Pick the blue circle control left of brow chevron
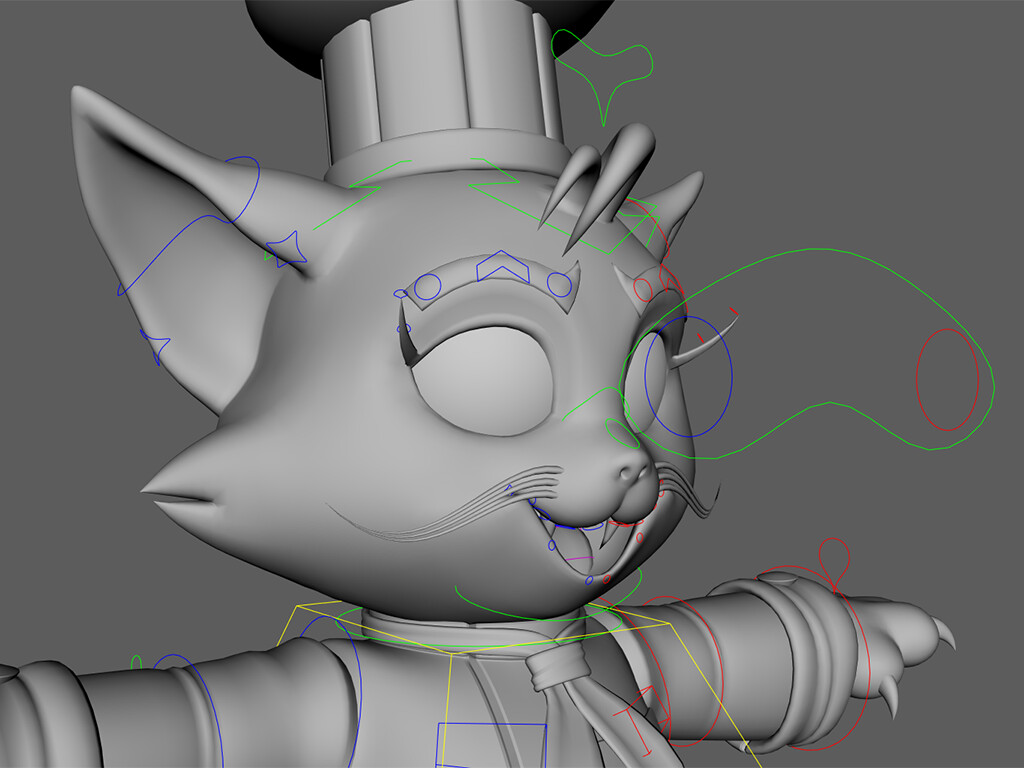Viewport: 1024px width, 768px height. coord(428,287)
